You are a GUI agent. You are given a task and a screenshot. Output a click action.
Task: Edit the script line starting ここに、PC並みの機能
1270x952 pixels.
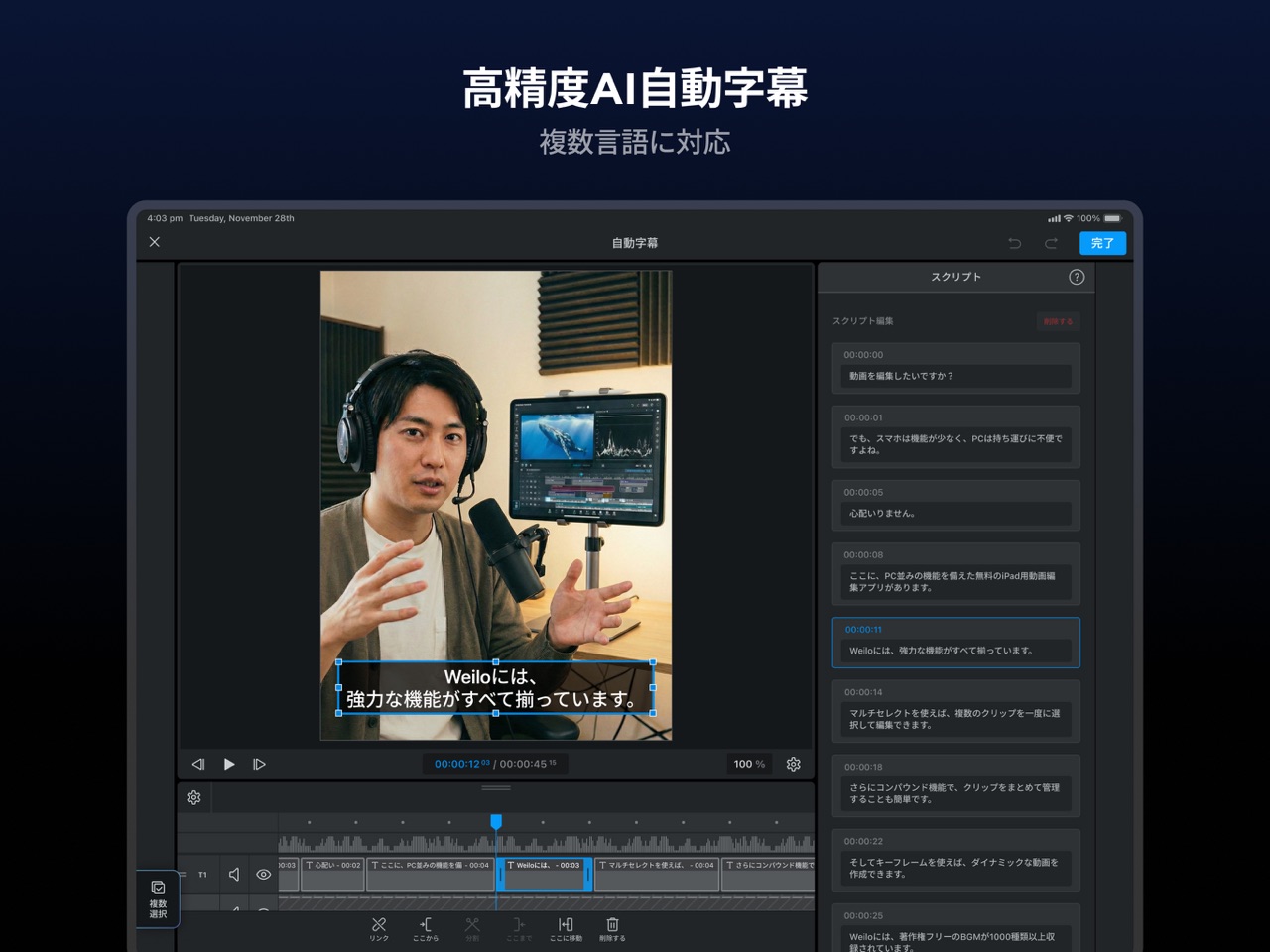click(x=956, y=581)
